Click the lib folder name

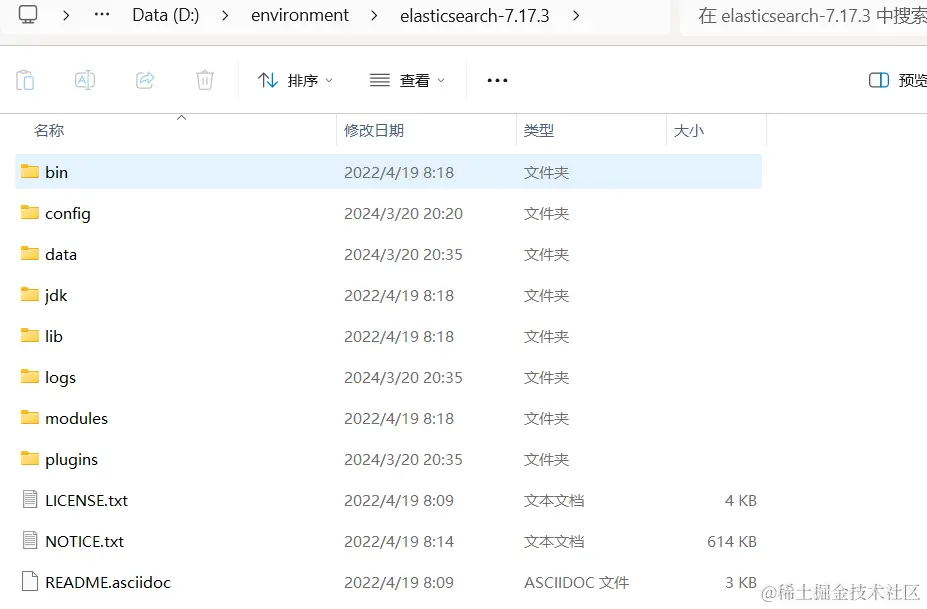(x=54, y=336)
